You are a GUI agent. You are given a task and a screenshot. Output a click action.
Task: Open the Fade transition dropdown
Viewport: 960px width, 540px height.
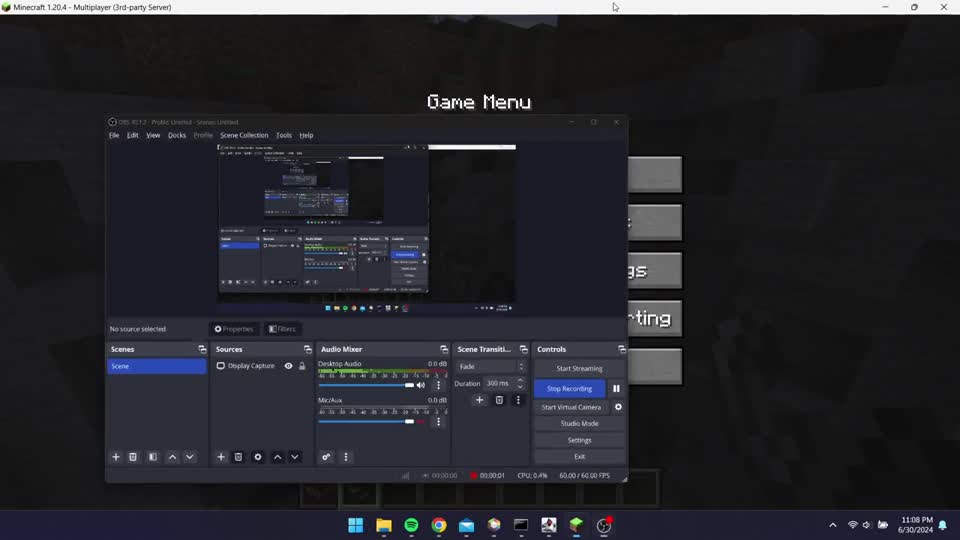coord(490,367)
